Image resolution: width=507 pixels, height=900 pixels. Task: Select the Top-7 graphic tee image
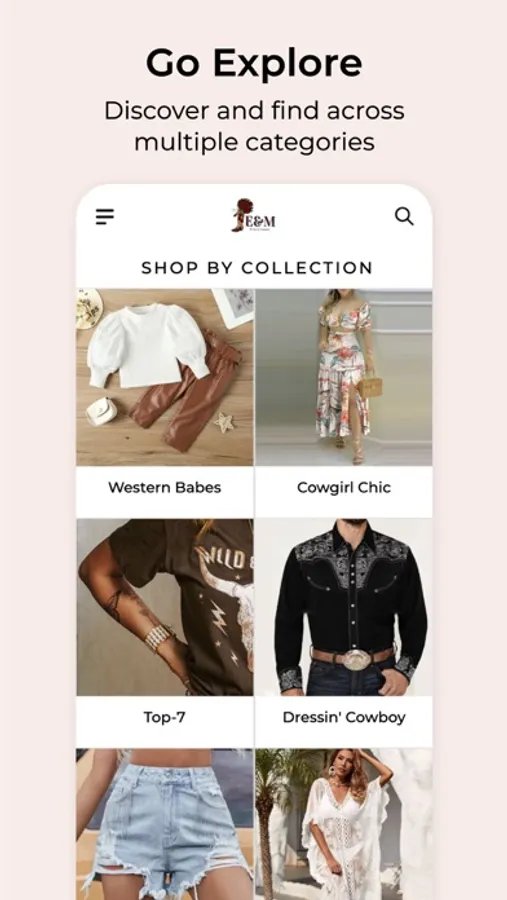165,607
